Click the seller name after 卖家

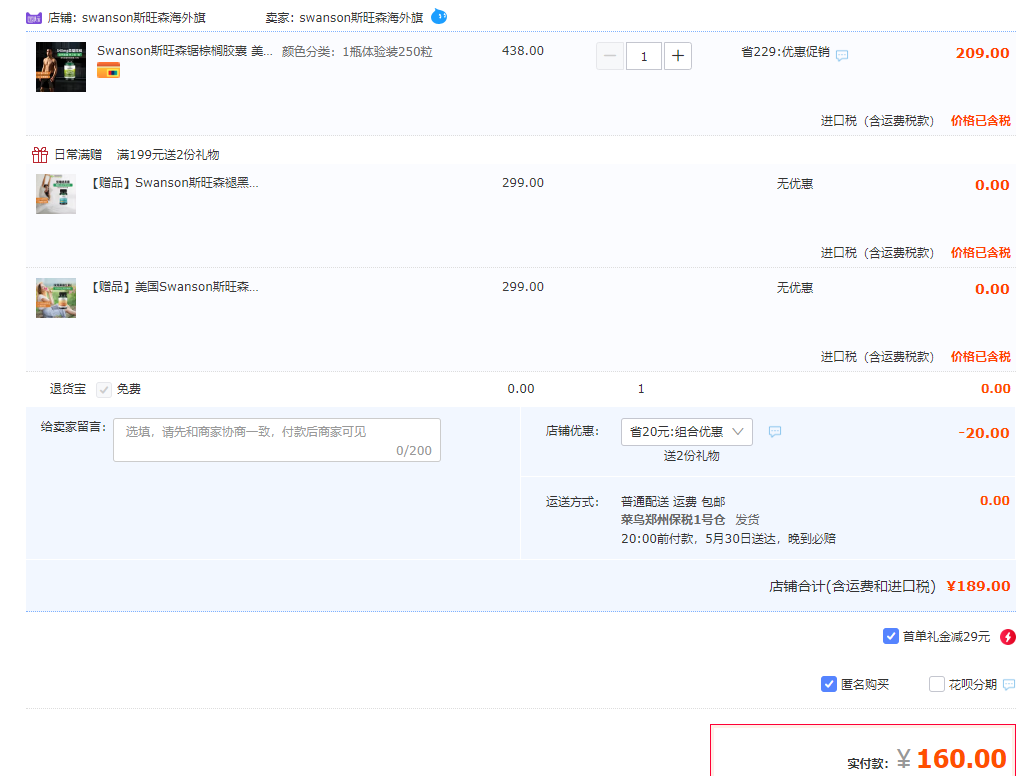[x=361, y=18]
